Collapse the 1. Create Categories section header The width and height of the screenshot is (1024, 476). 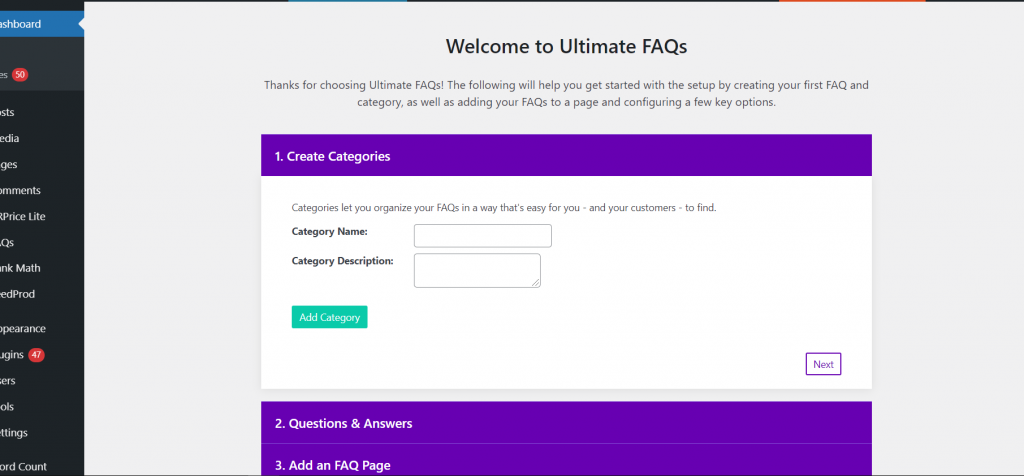pyautogui.click(x=566, y=155)
